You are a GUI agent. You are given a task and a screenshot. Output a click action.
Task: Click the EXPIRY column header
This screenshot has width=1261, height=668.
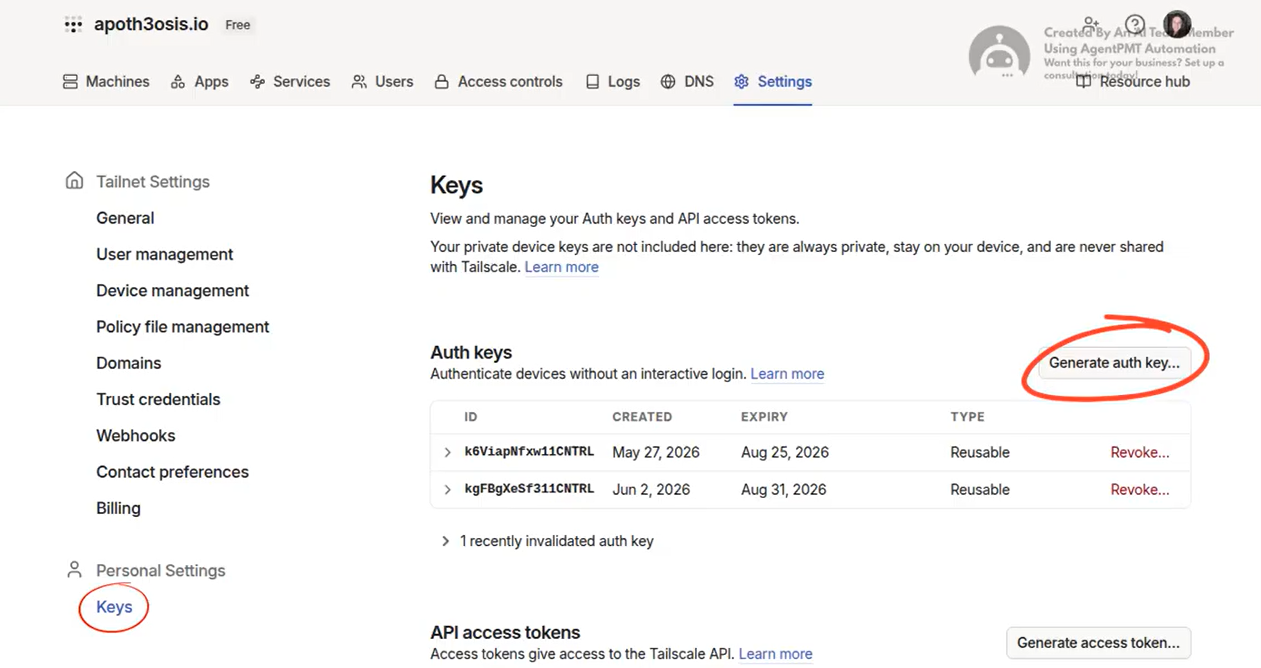point(764,417)
